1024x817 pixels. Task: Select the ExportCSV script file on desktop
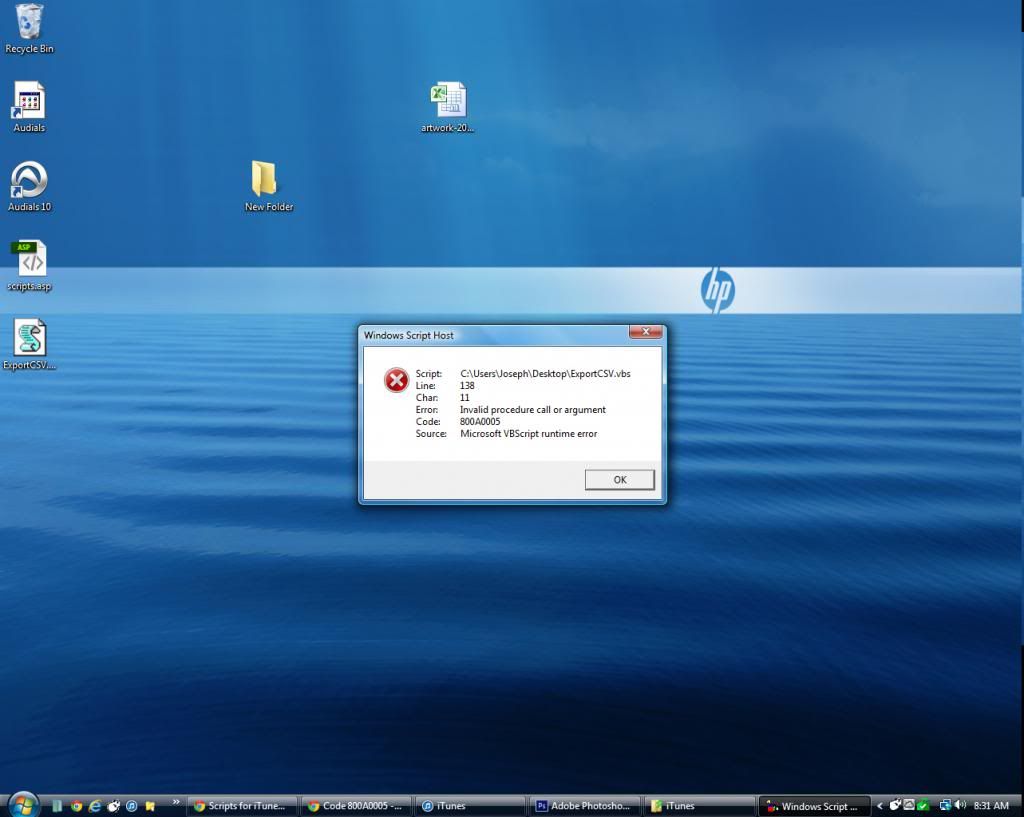(29, 339)
